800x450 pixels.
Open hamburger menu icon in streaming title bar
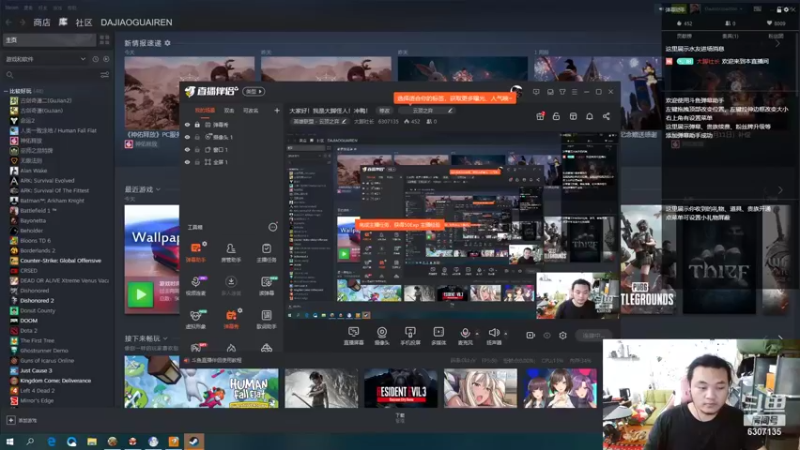574,92
